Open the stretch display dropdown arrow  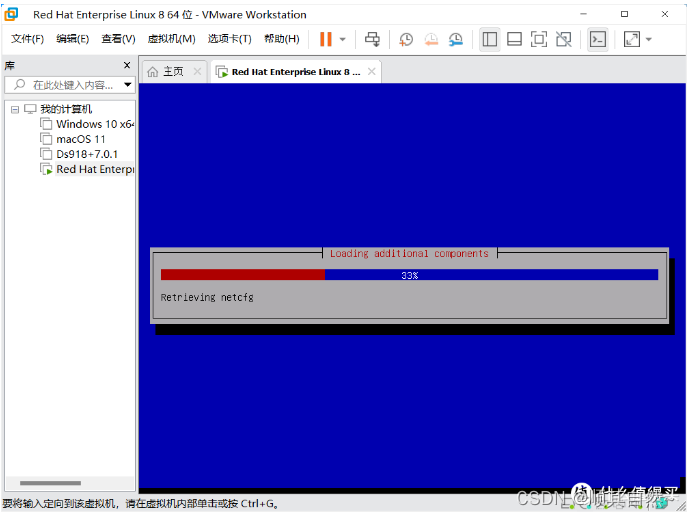tap(649, 40)
